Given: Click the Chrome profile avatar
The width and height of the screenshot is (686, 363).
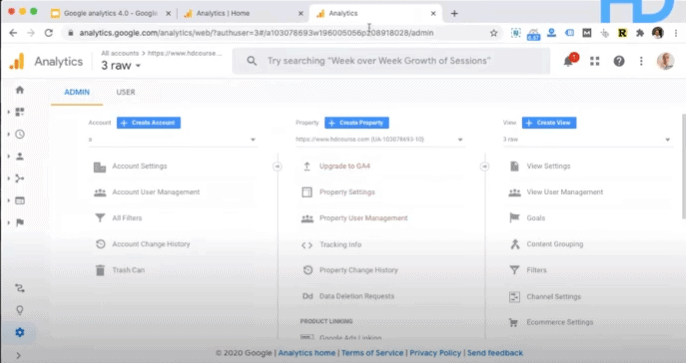Looking at the screenshot, I should coord(658,33).
